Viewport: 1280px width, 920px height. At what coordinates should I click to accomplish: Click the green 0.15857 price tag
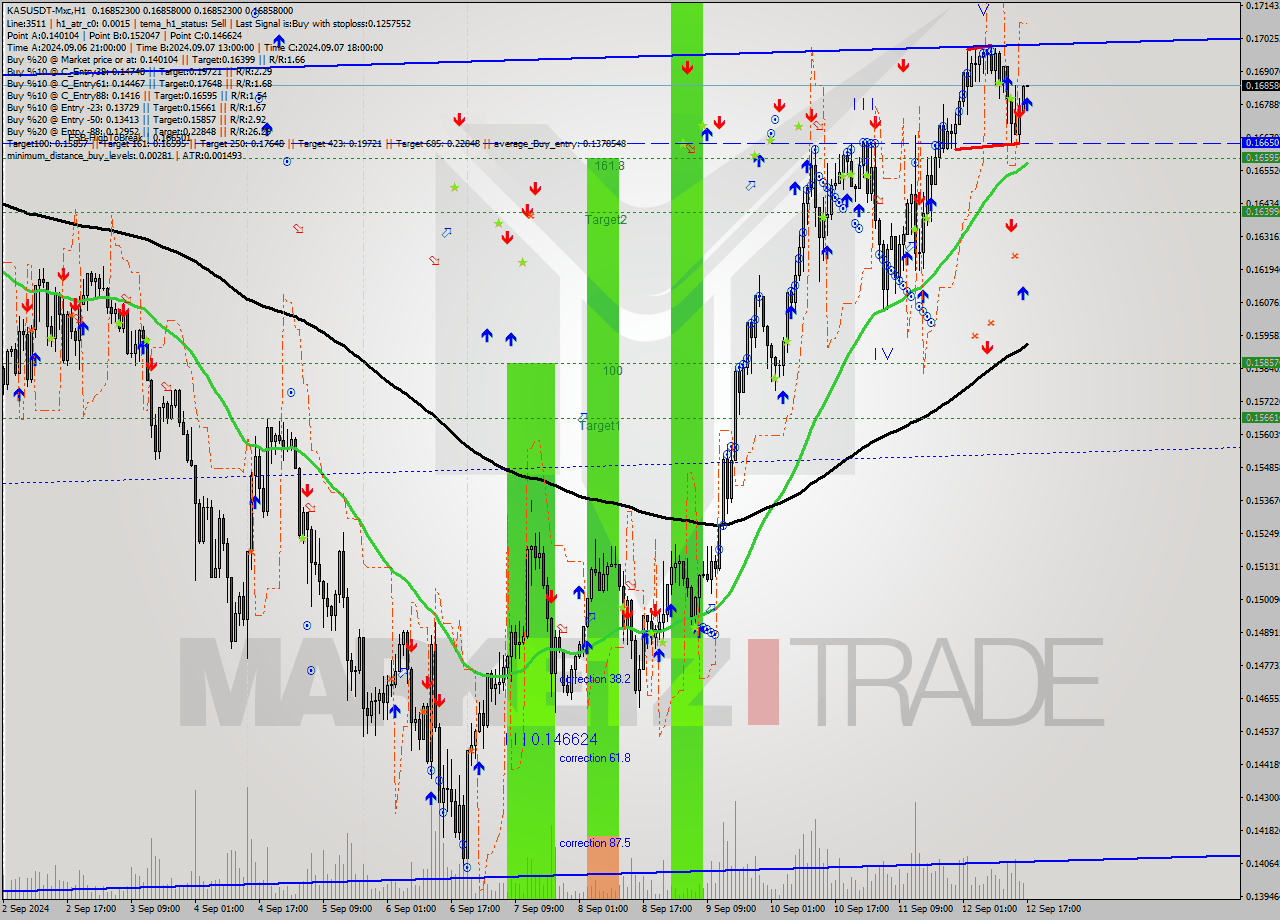(1260, 362)
